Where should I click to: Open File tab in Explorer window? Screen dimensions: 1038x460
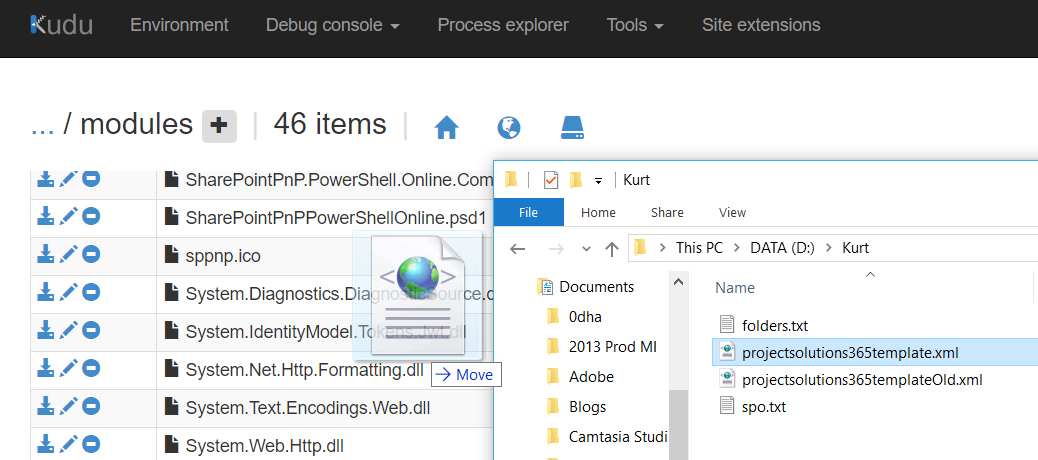click(529, 212)
